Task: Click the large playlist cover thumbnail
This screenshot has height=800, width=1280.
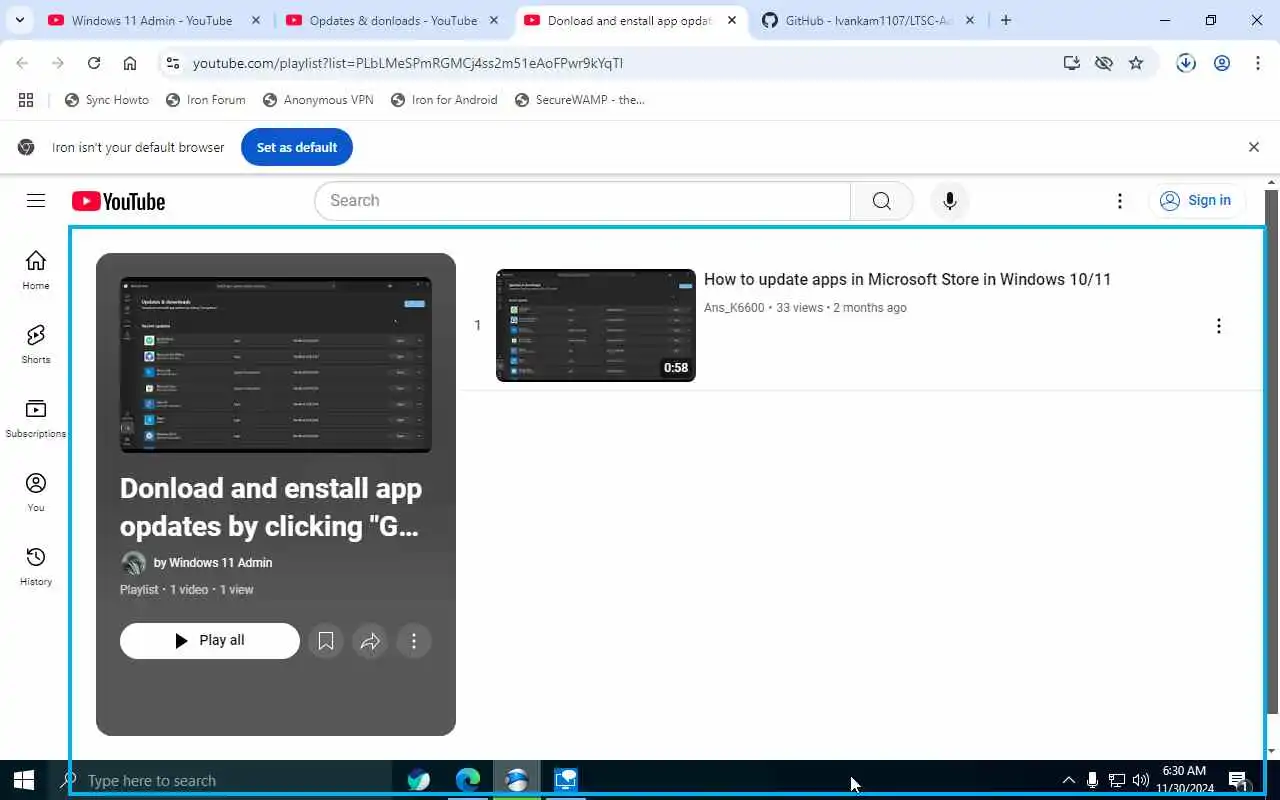Action: tap(276, 365)
